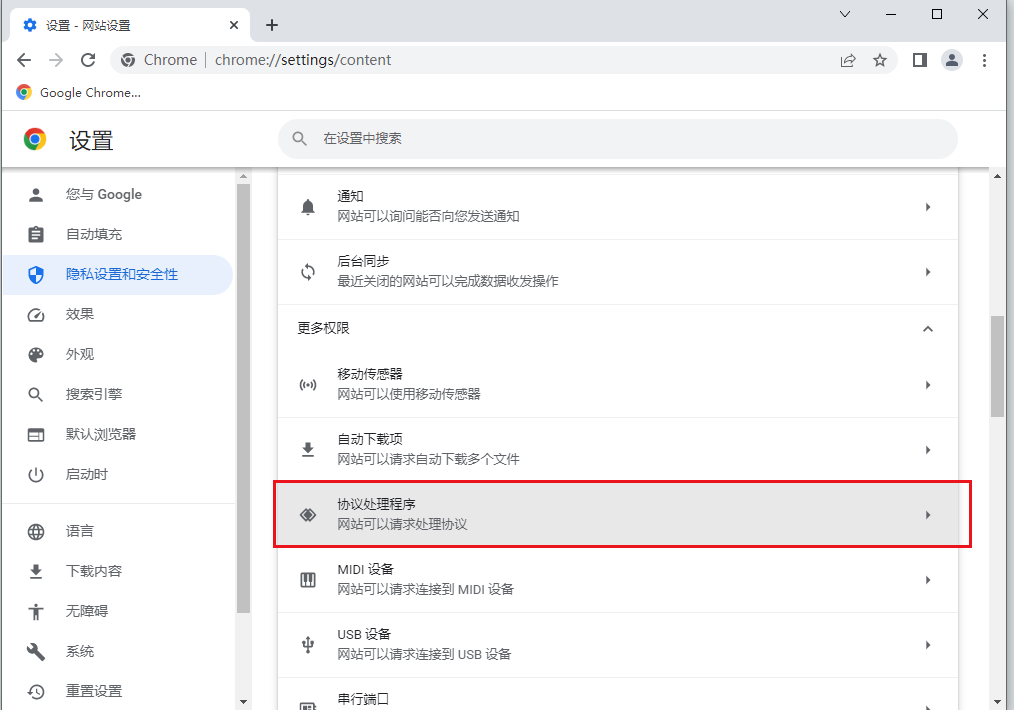This screenshot has height=710, width=1014.
Task: Open 移动传感器 motion sensors settings
Action: click(617, 385)
